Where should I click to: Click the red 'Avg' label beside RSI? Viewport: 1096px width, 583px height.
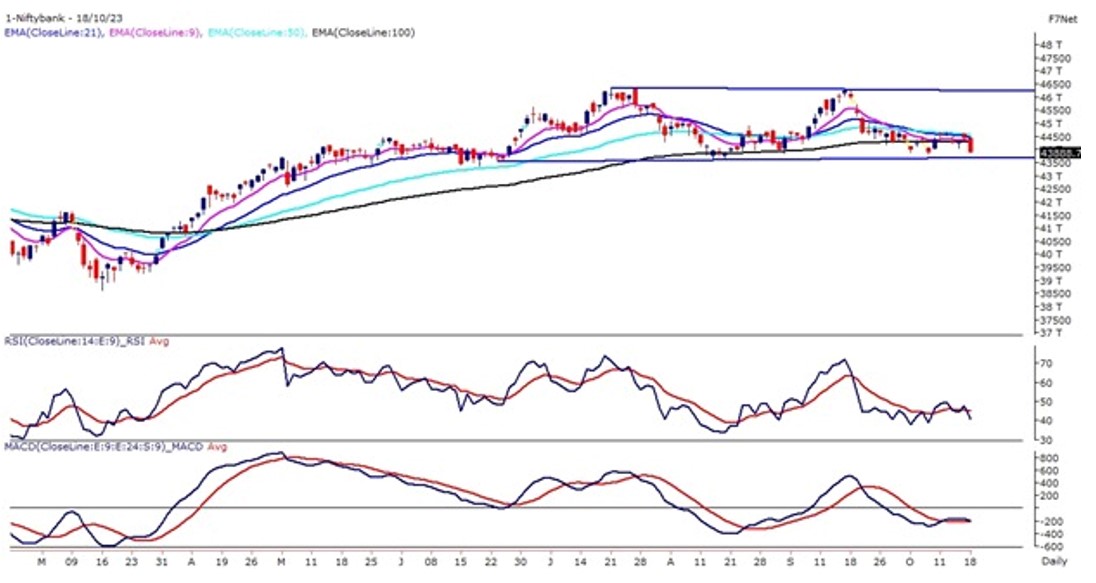[x=159, y=342]
